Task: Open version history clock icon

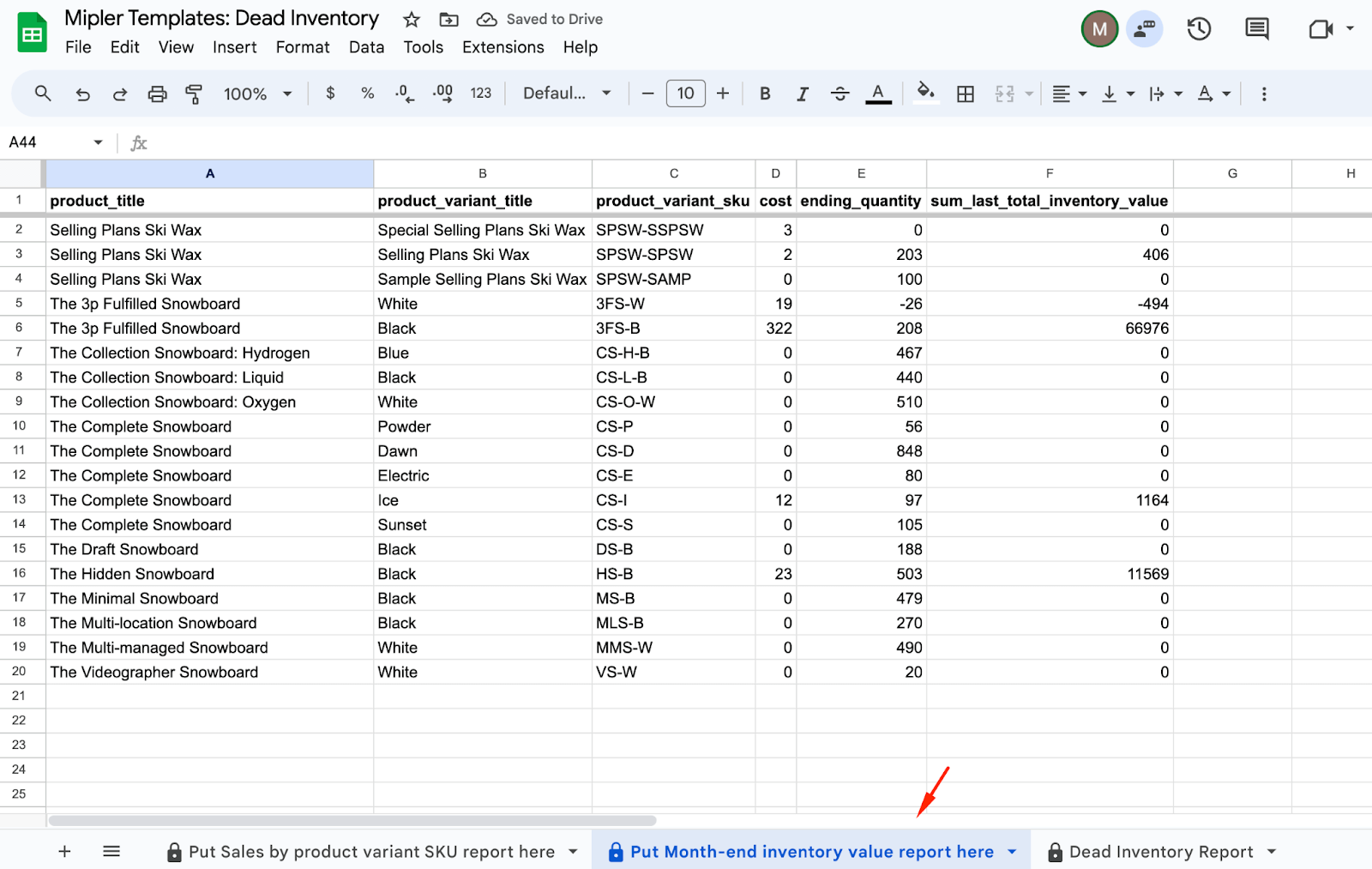Action: (1198, 30)
